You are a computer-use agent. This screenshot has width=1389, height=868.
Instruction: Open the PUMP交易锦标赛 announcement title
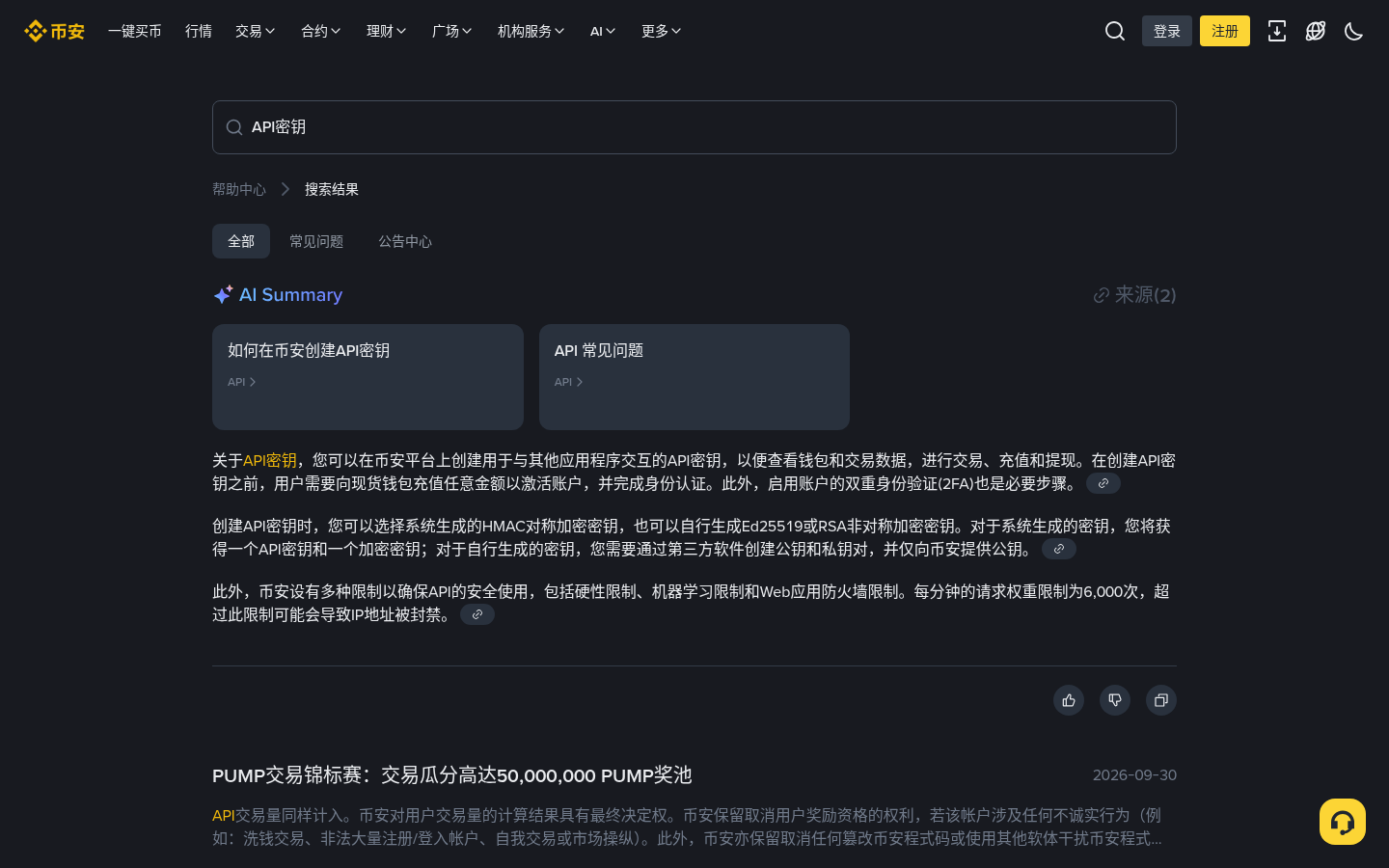[x=451, y=775]
